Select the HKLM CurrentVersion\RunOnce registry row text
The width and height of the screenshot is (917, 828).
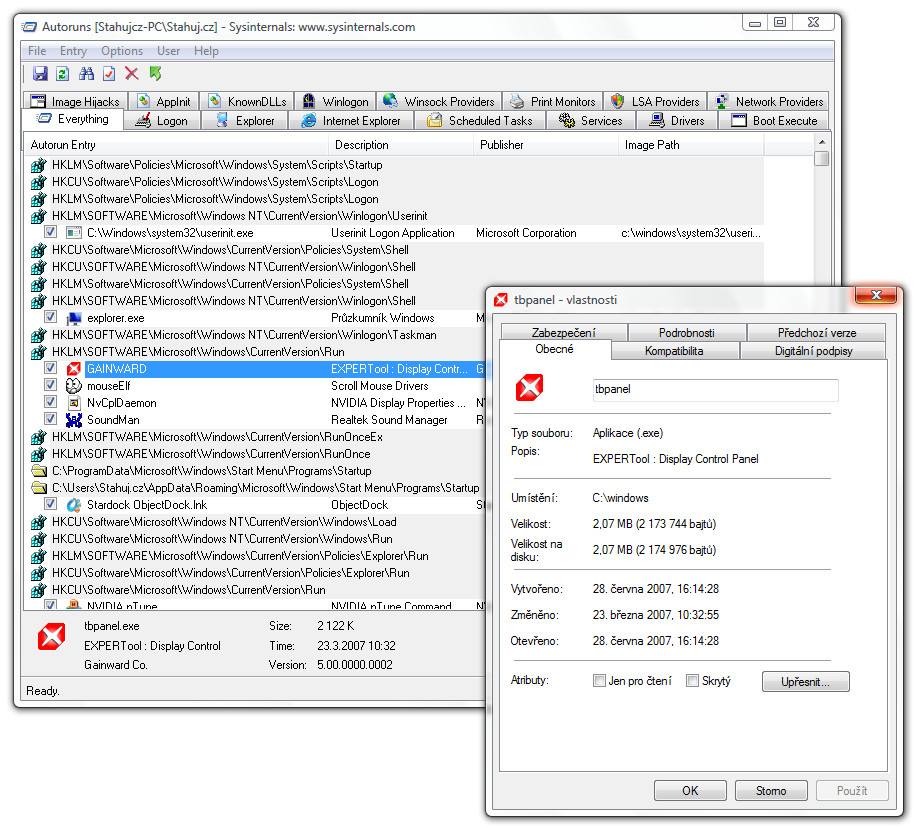click(x=211, y=454)
